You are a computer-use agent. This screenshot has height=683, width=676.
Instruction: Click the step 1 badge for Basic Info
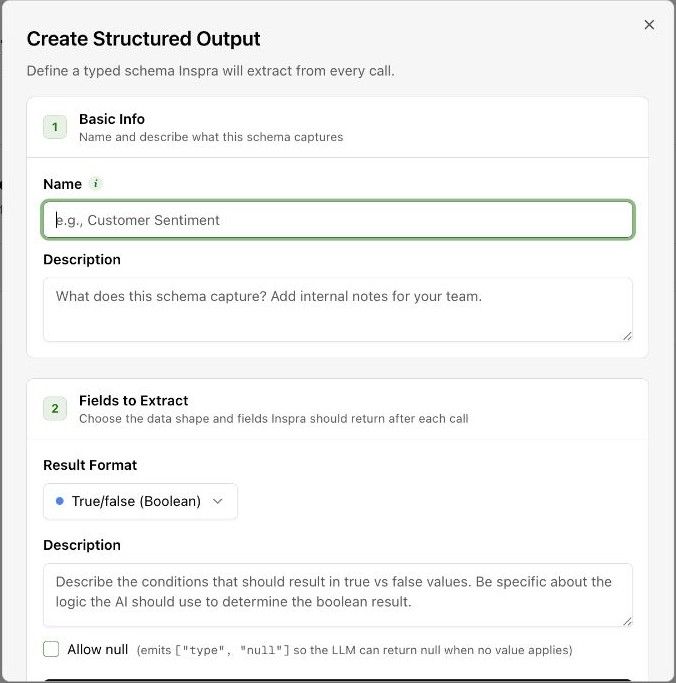(55, 127)
